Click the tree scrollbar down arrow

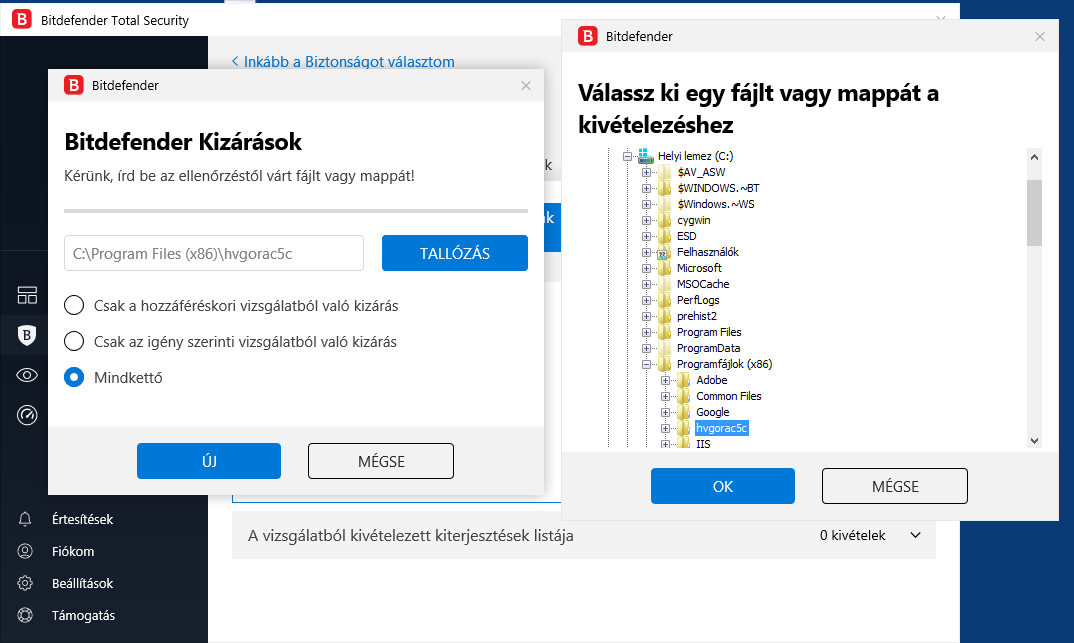click(x=1034, y=441)
